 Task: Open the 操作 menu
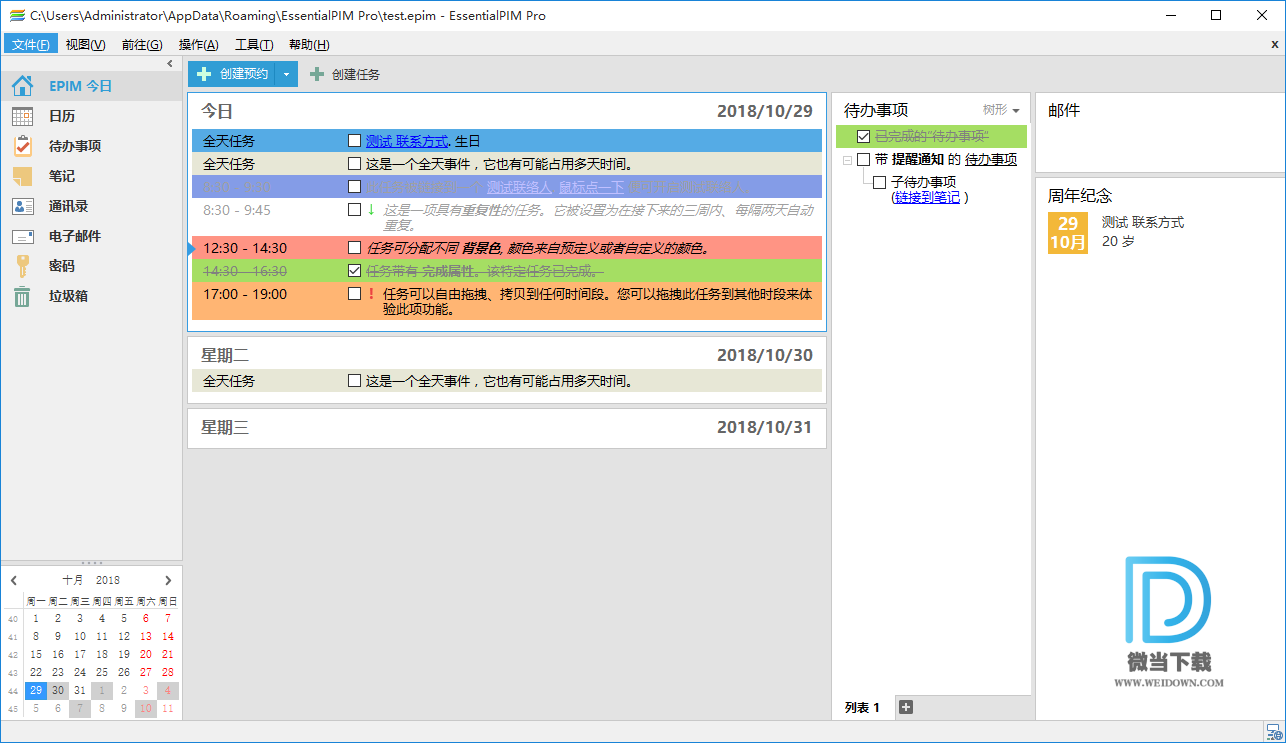(x=198, y=45)
